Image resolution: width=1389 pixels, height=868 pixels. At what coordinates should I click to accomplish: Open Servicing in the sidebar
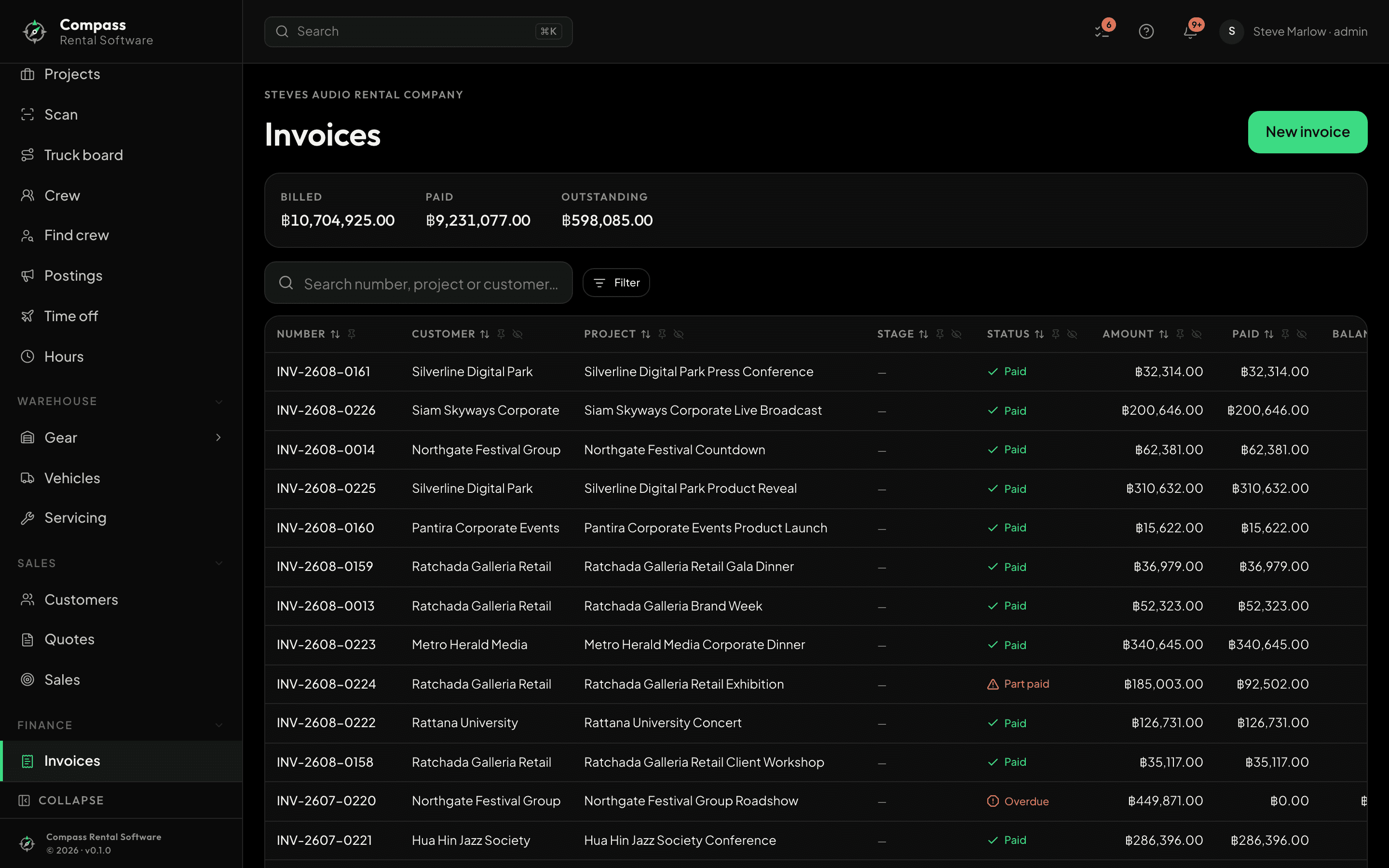coord(121,518)
